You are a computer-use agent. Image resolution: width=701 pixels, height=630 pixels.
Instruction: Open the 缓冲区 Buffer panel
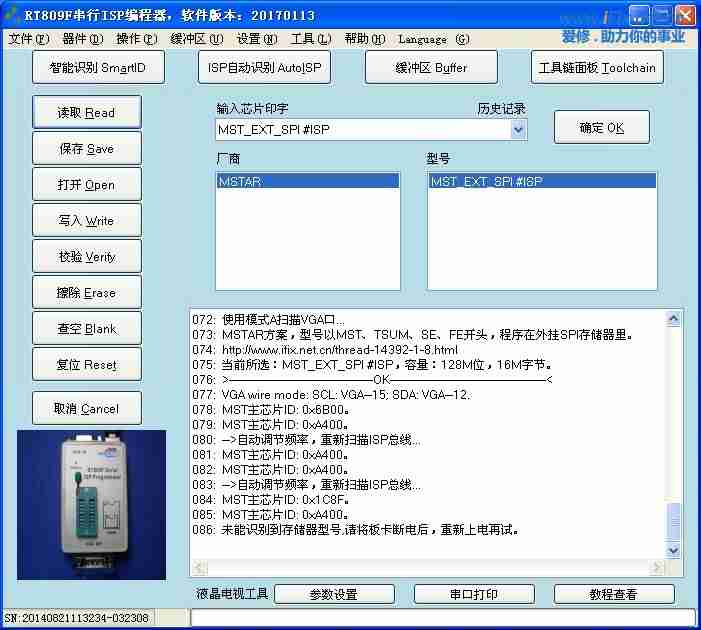[x=431, y=67]
